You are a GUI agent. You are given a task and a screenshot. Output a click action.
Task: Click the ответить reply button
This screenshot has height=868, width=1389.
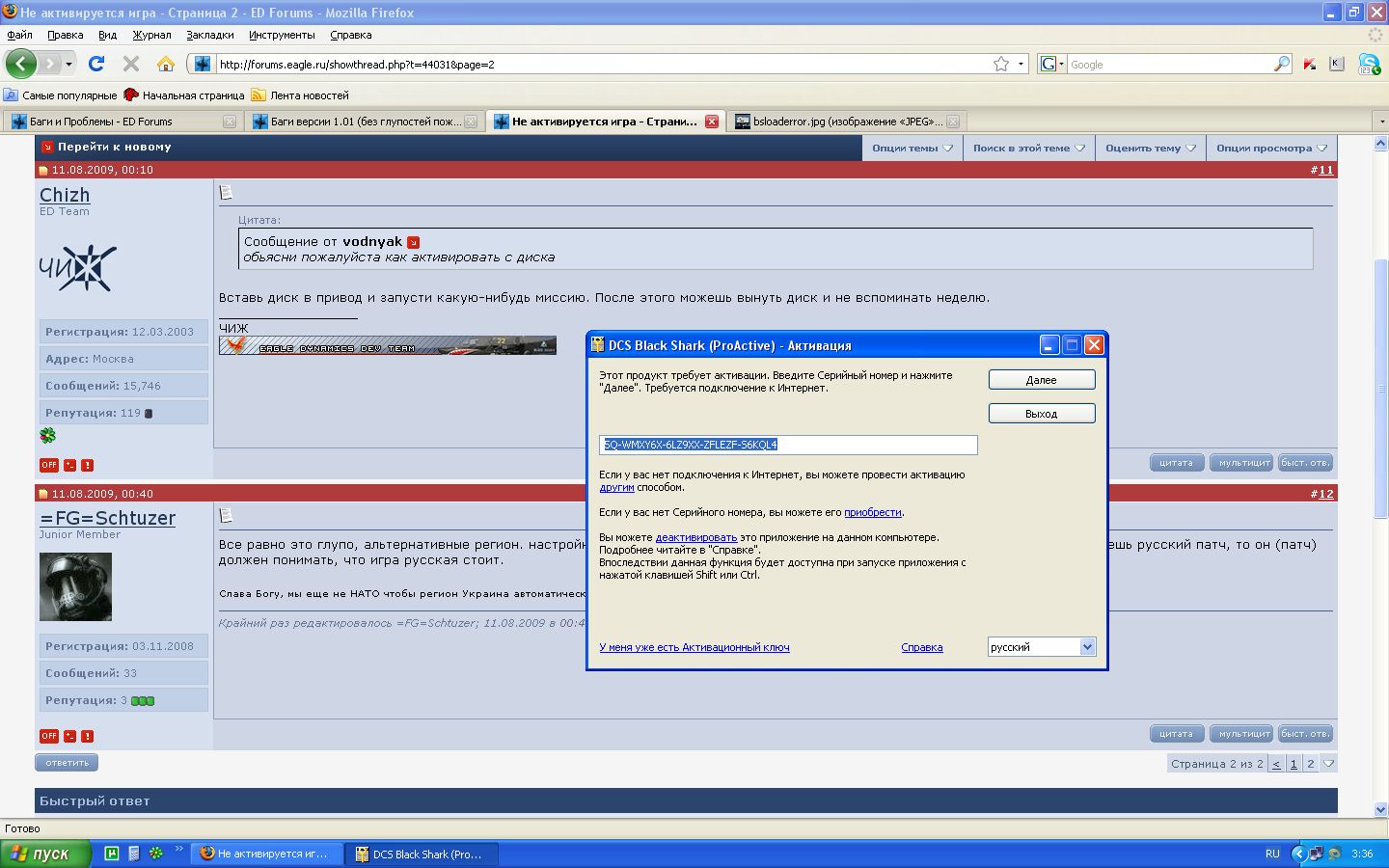pyautogui.click(x=67, y=763)
